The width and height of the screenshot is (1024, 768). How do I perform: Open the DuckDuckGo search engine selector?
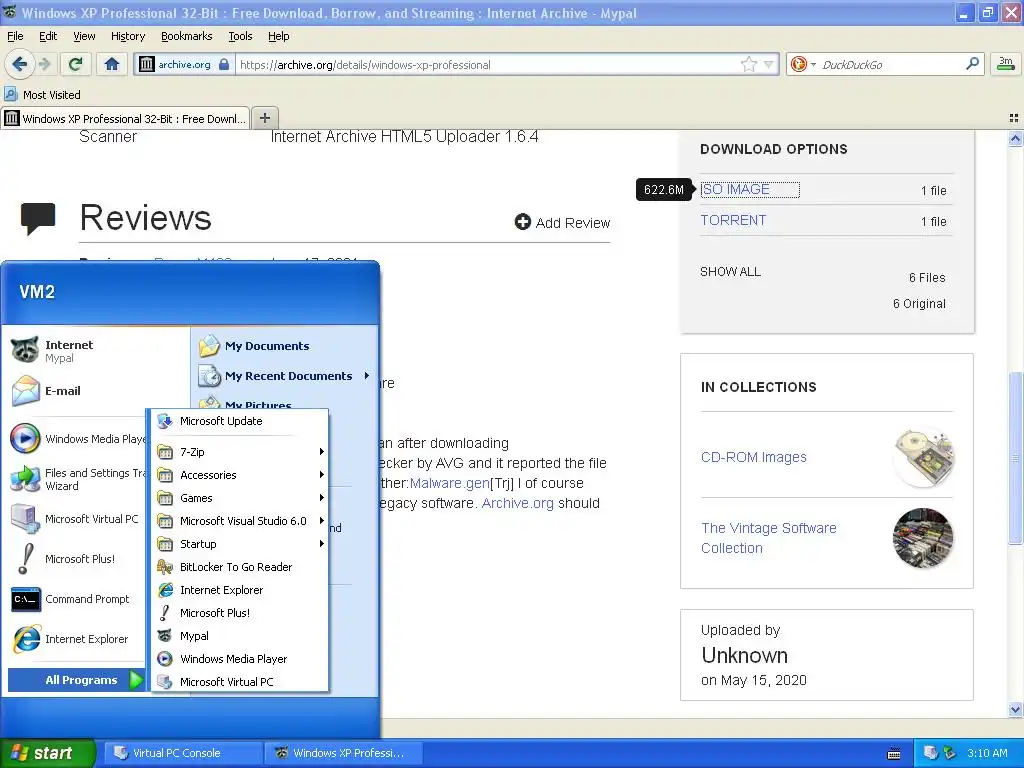click(x=803, y=64)
